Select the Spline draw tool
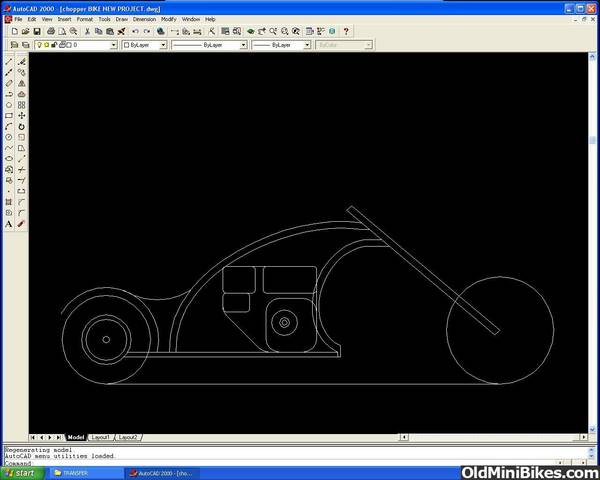 click(9, 148)
